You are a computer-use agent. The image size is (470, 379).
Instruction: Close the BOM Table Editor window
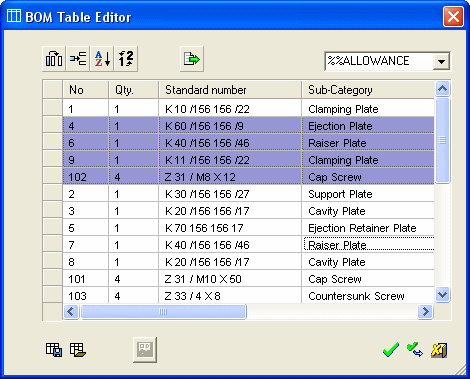(453, 16)
